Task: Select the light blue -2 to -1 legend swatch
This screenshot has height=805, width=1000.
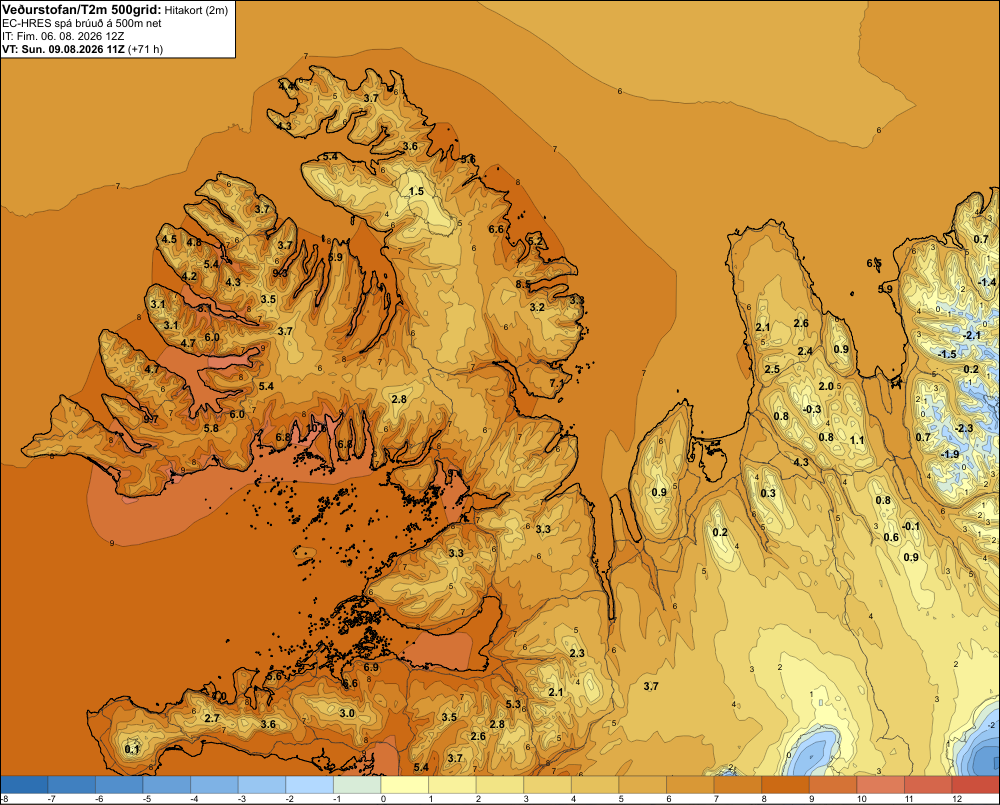Action: (310, 784)
